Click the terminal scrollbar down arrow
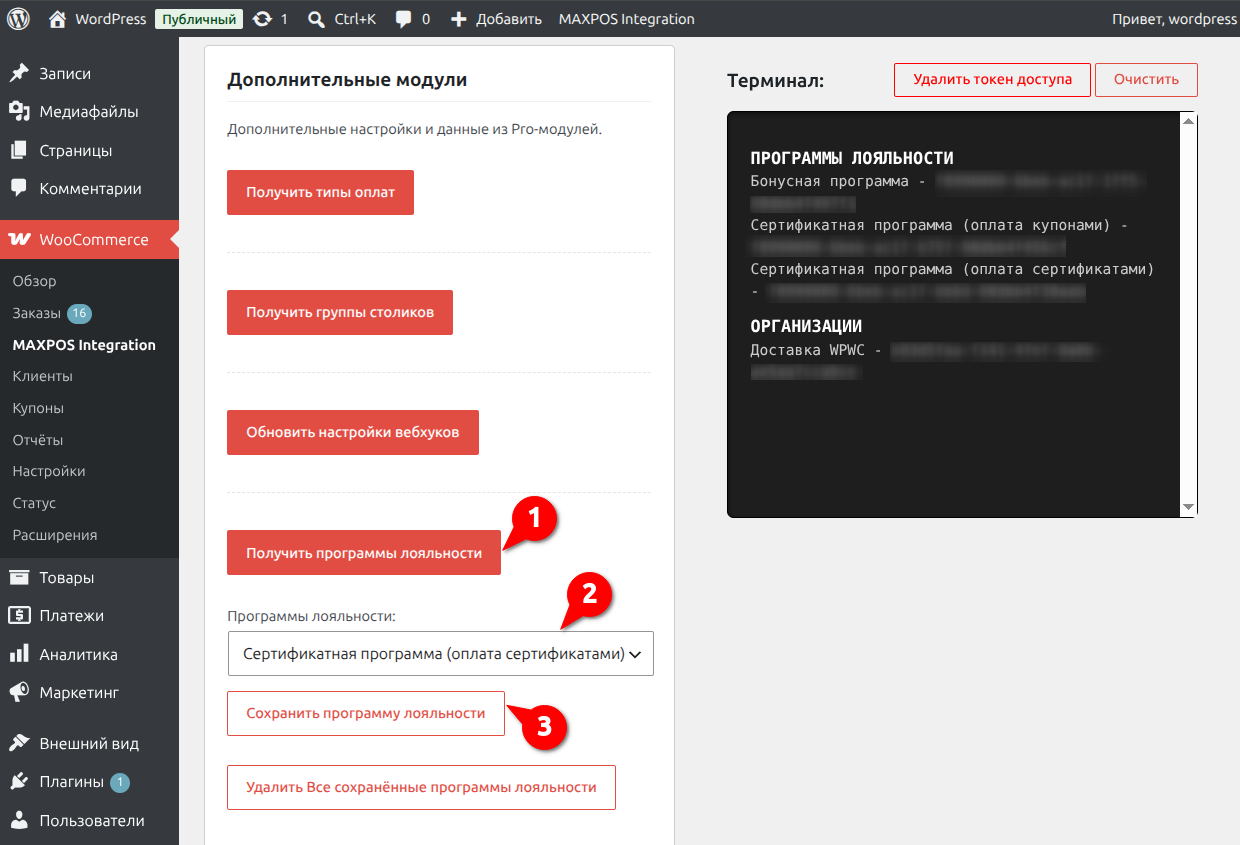The width and height of the screenshot is (1240, 845). coord(1188,508)
